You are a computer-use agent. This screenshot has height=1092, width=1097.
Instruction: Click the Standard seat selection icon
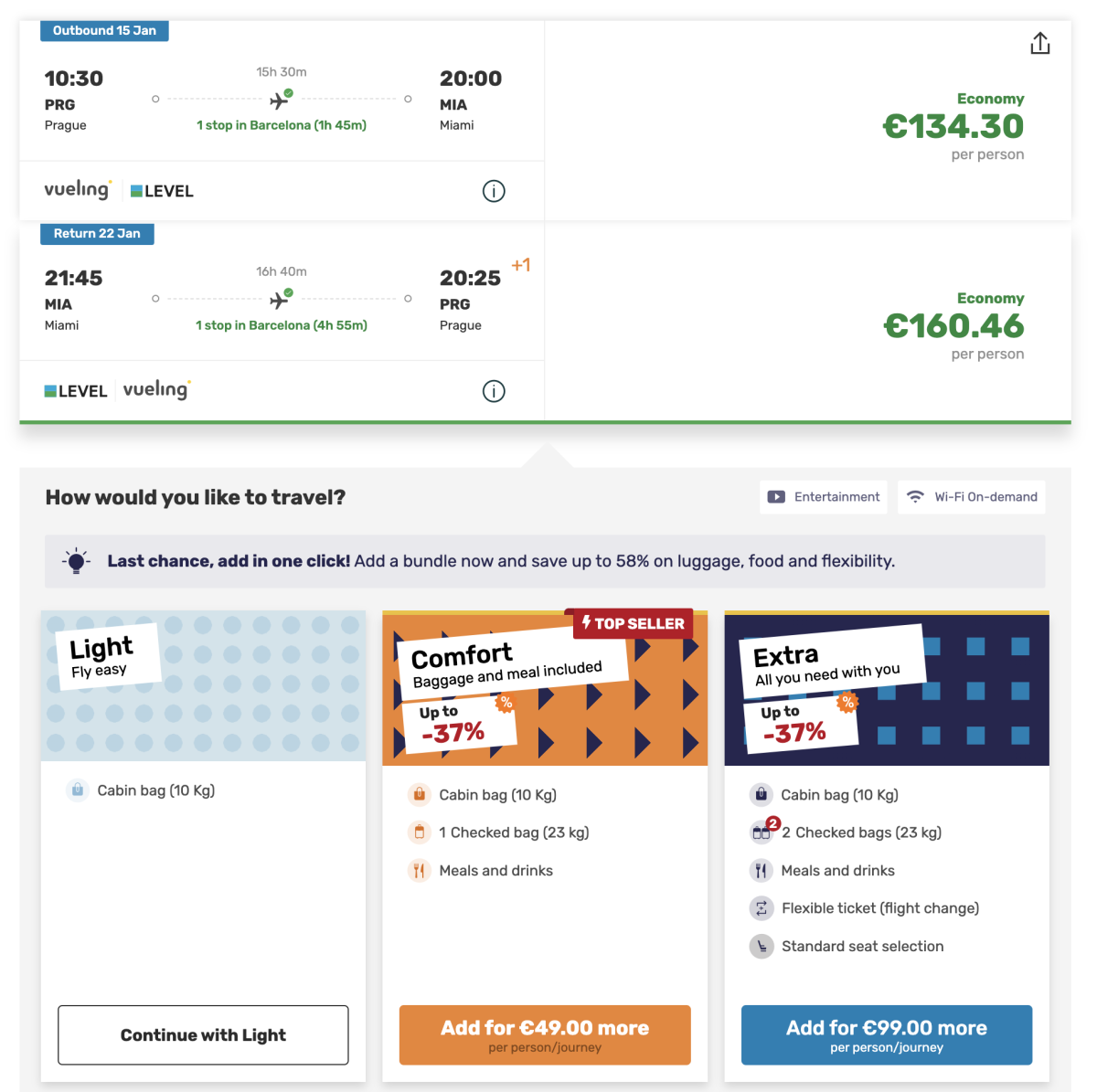click(x=761, y=947)
